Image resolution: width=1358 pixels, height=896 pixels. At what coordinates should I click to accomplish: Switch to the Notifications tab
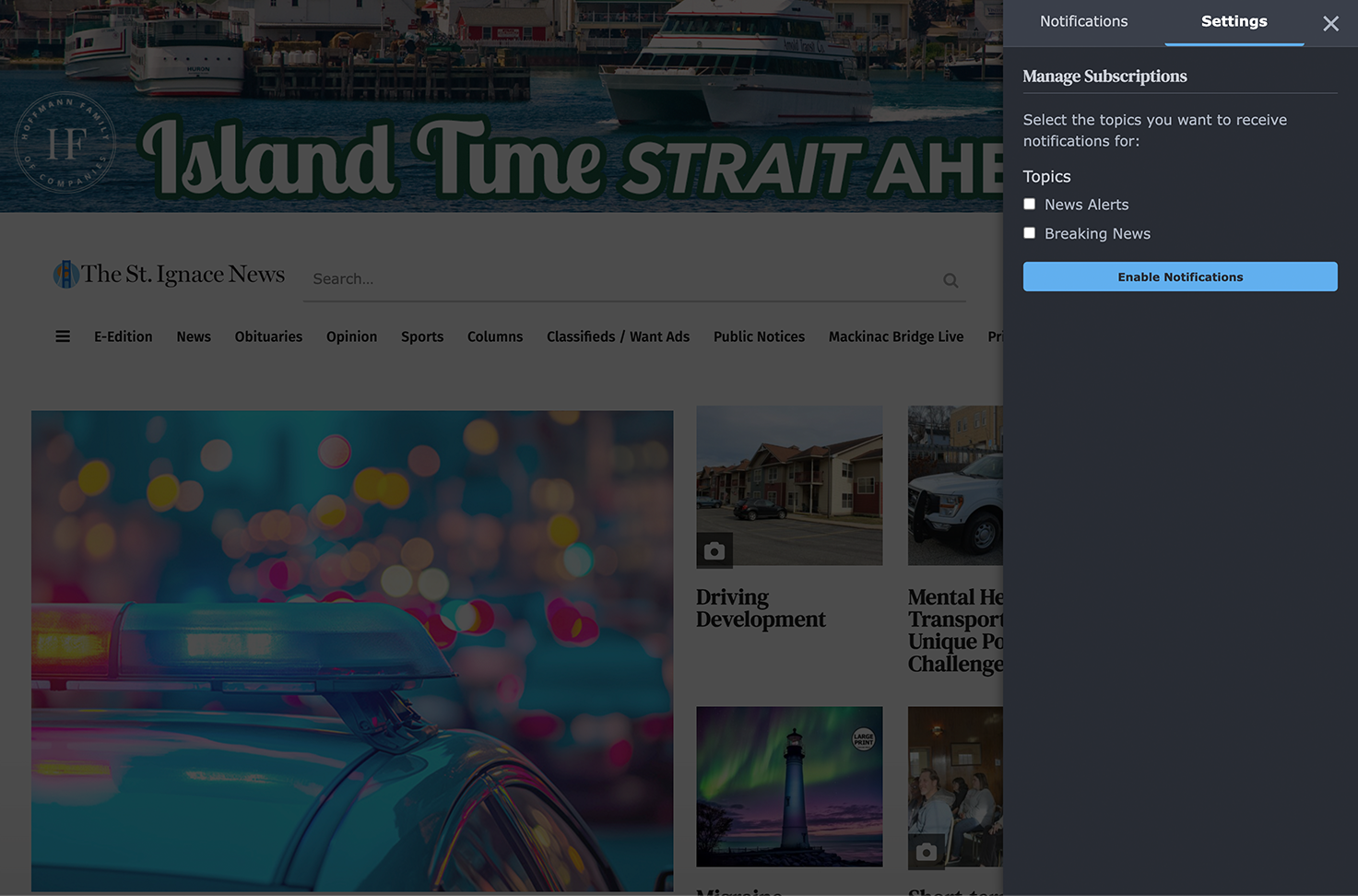coord(1083,21)
